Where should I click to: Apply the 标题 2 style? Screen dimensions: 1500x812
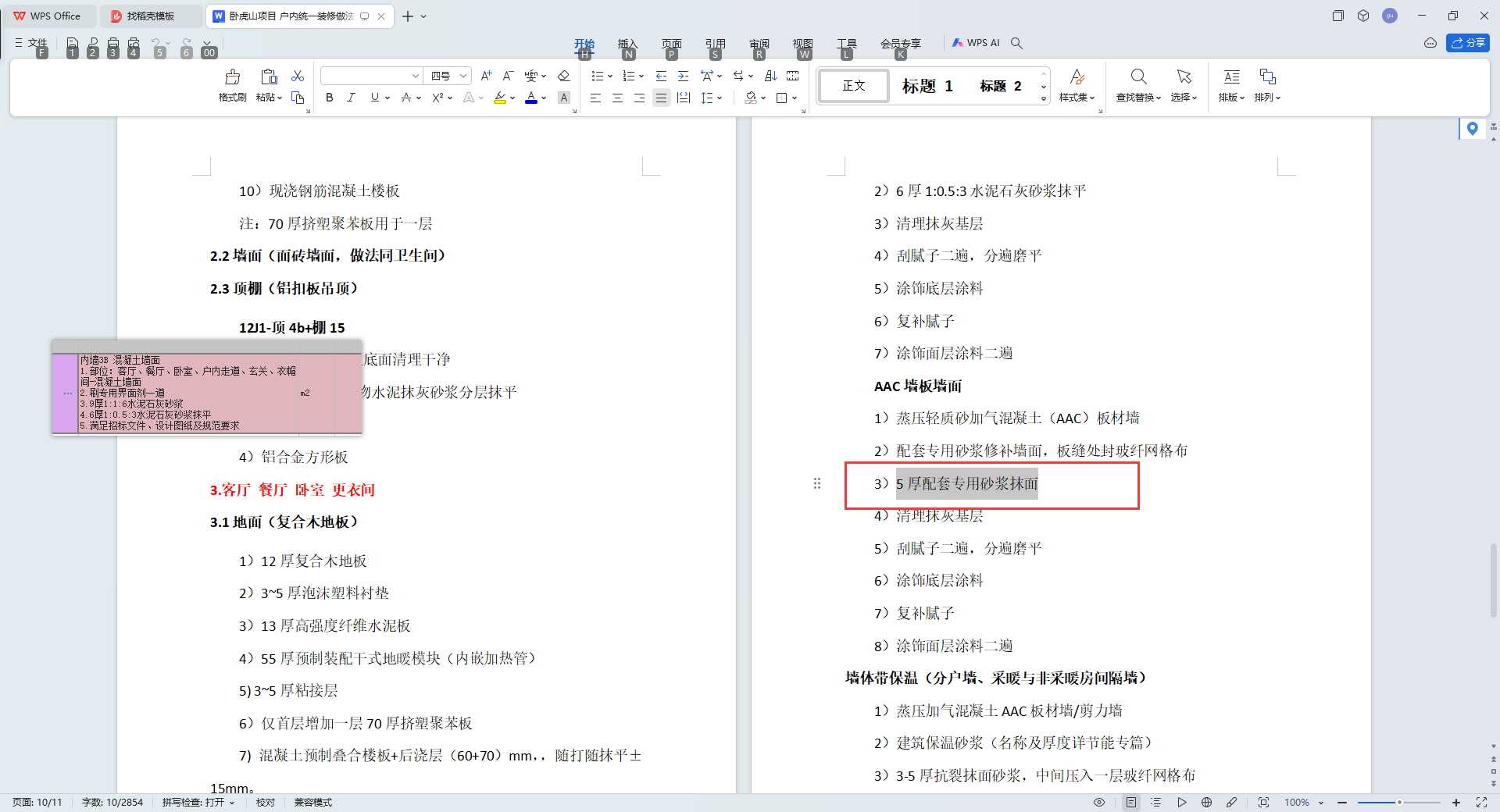pyautogui.click(x=1001, y=86)
